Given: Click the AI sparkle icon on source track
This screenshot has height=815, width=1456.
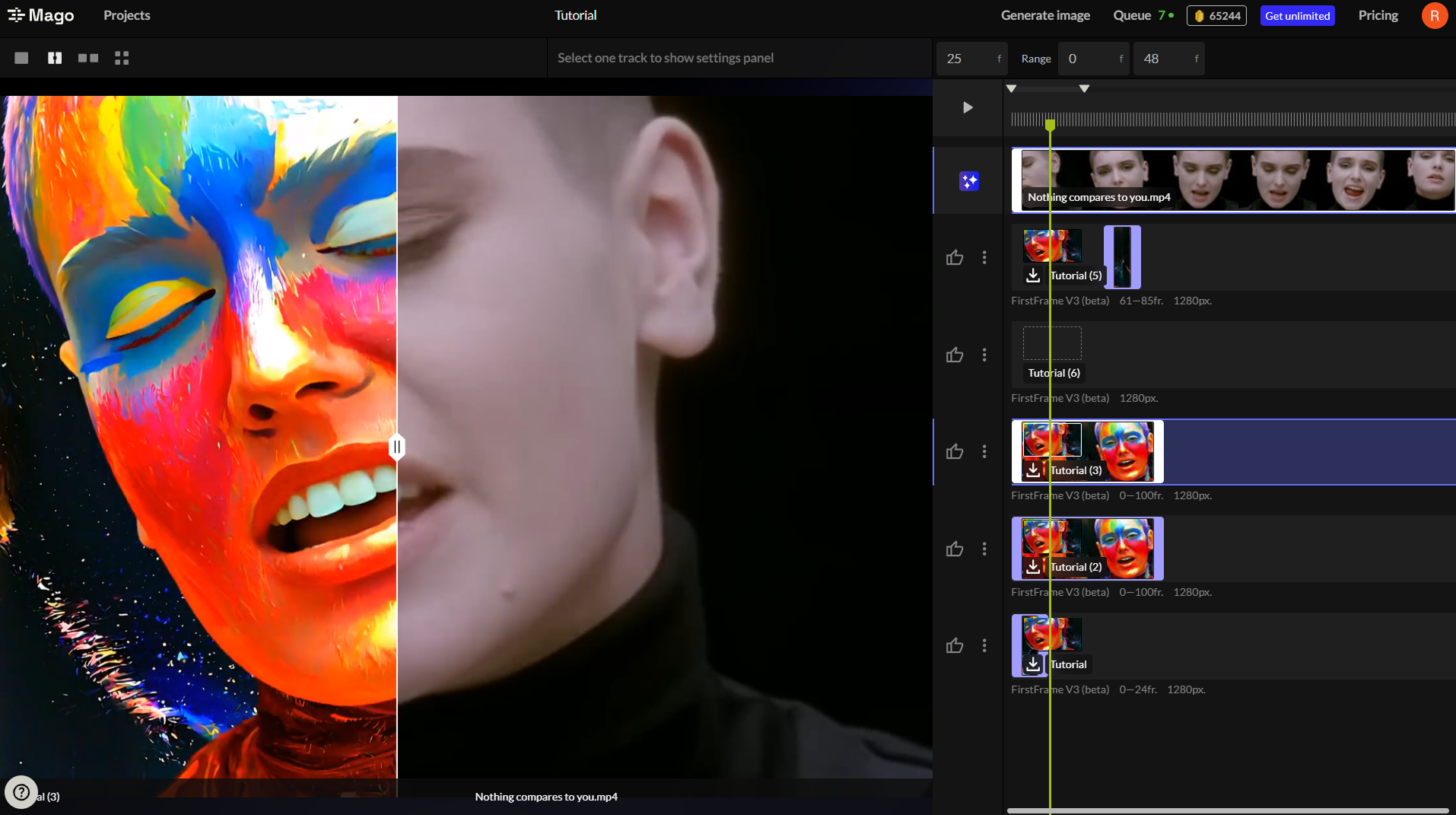Looking at the screenshot, I should click(969, 181).
